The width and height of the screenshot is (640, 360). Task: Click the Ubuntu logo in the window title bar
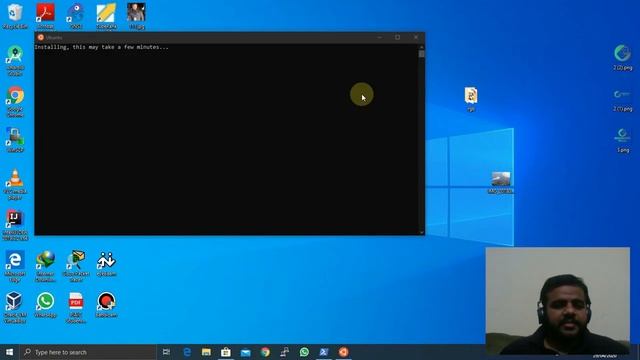(41, 38)
